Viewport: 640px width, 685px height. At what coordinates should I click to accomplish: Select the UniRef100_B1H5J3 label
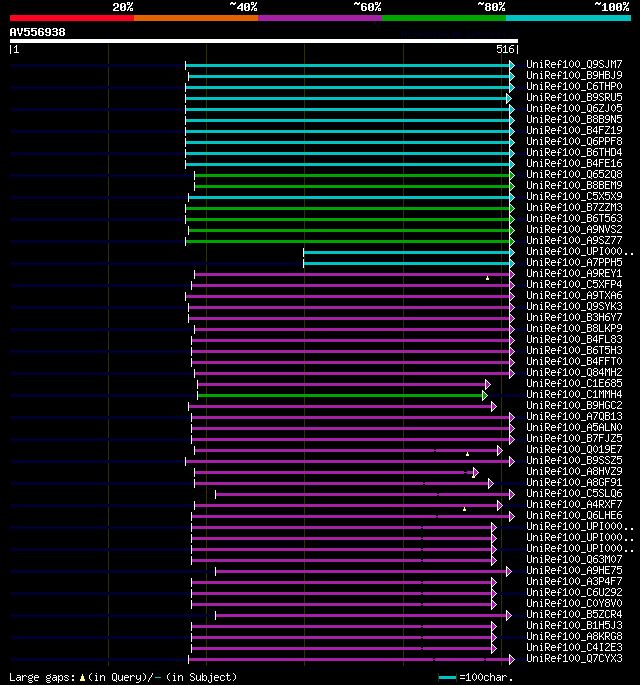574,625
